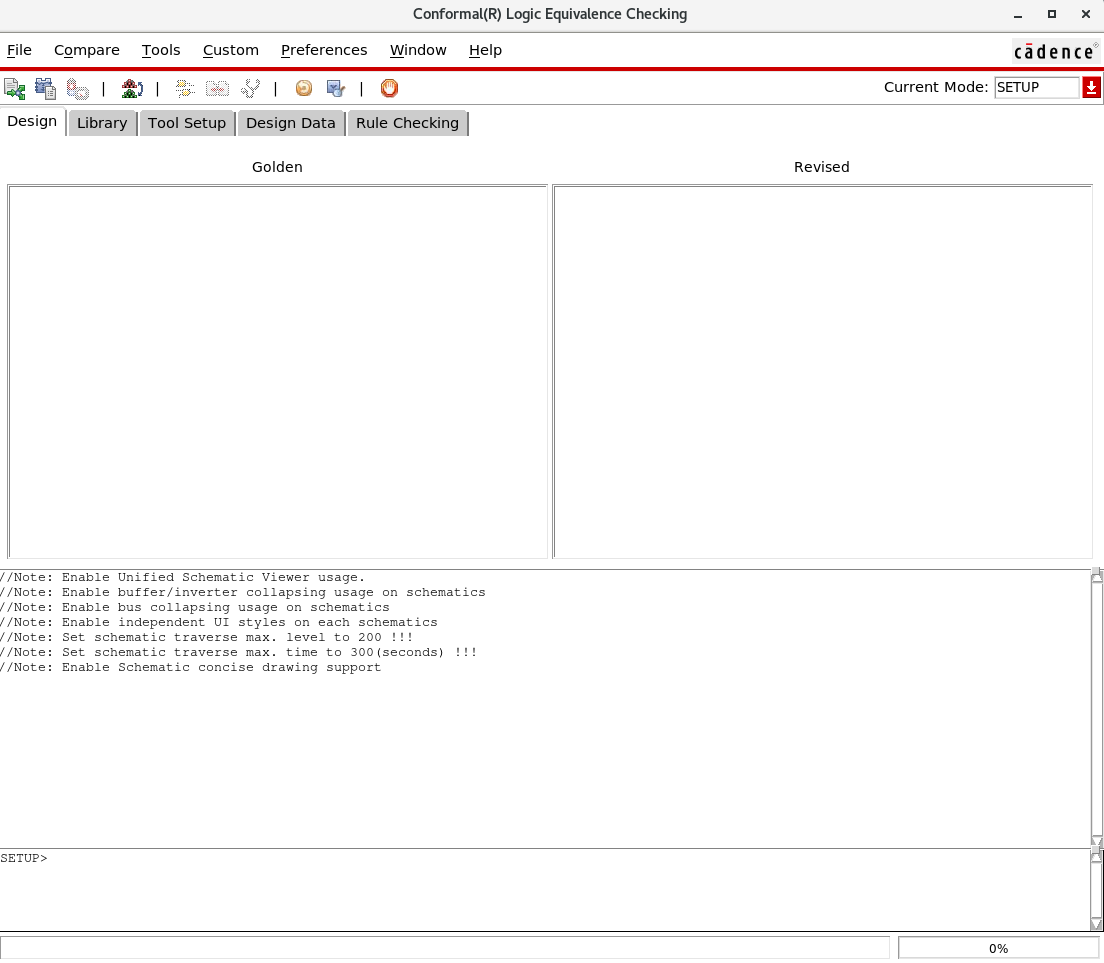The height and width of the screenshot is (963, 1104).
Task: Open the Current Mode red dropdown arrow
Action: [x=1091, y=87]
